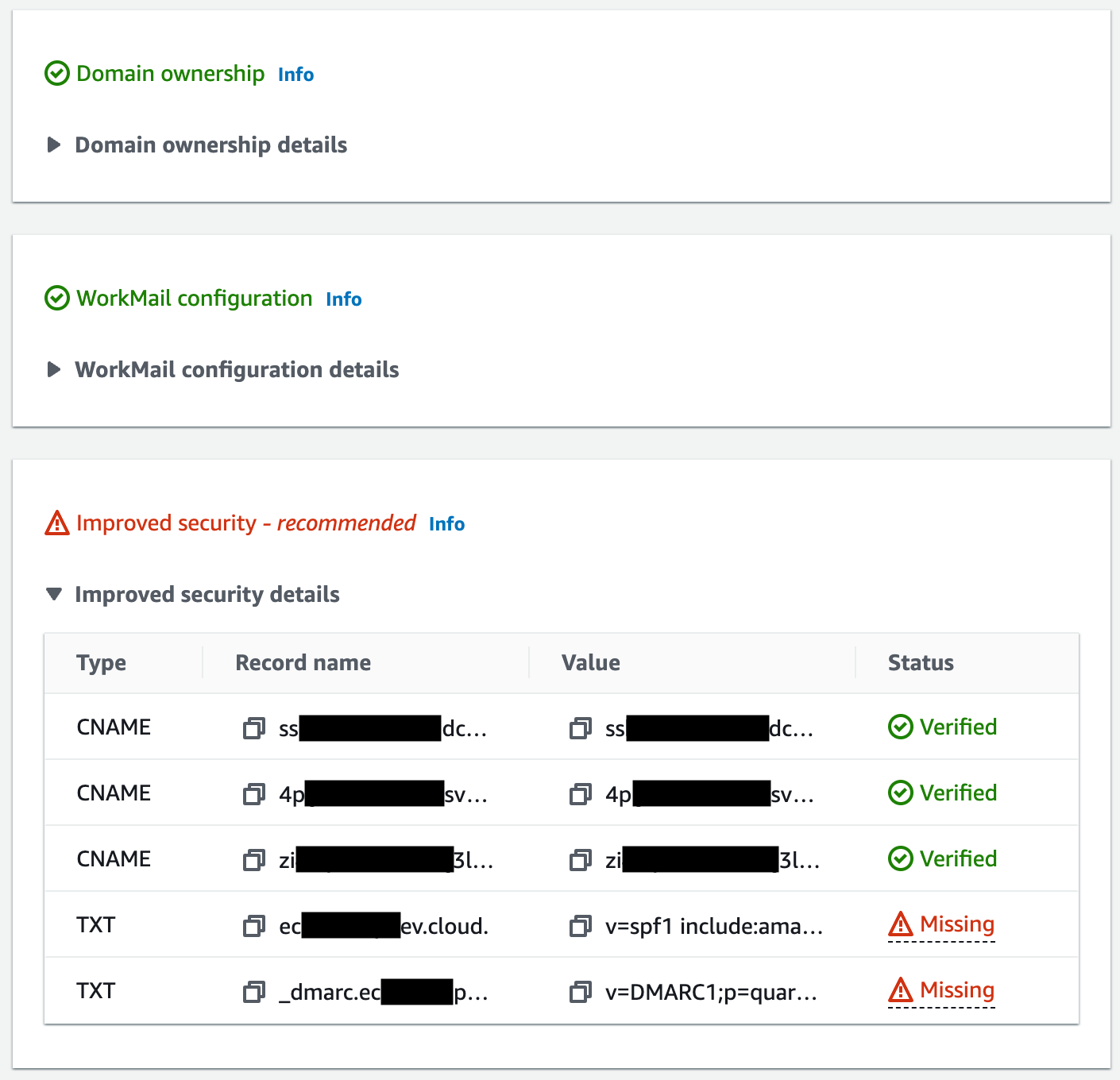Click Missing status on SPF record
The height and width of the screenshot is (1080, 1120).
point(956,924)
